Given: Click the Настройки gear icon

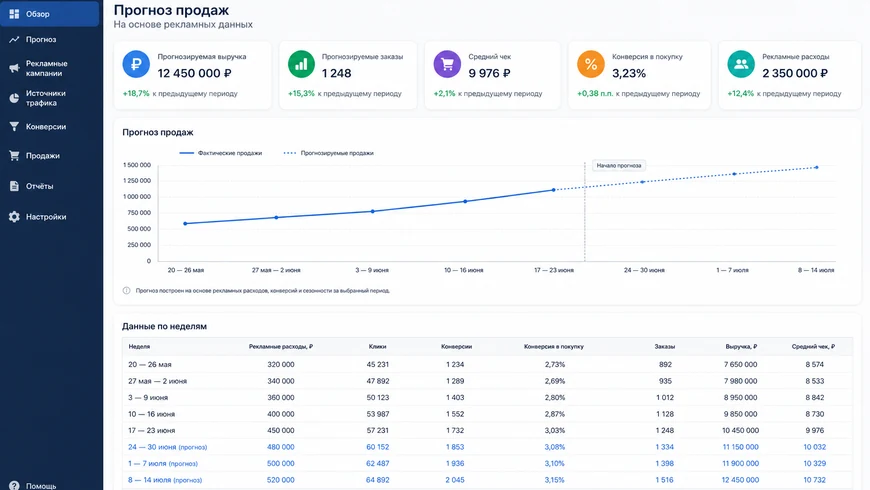Looking at the screenshot, I should pos(14,216).
